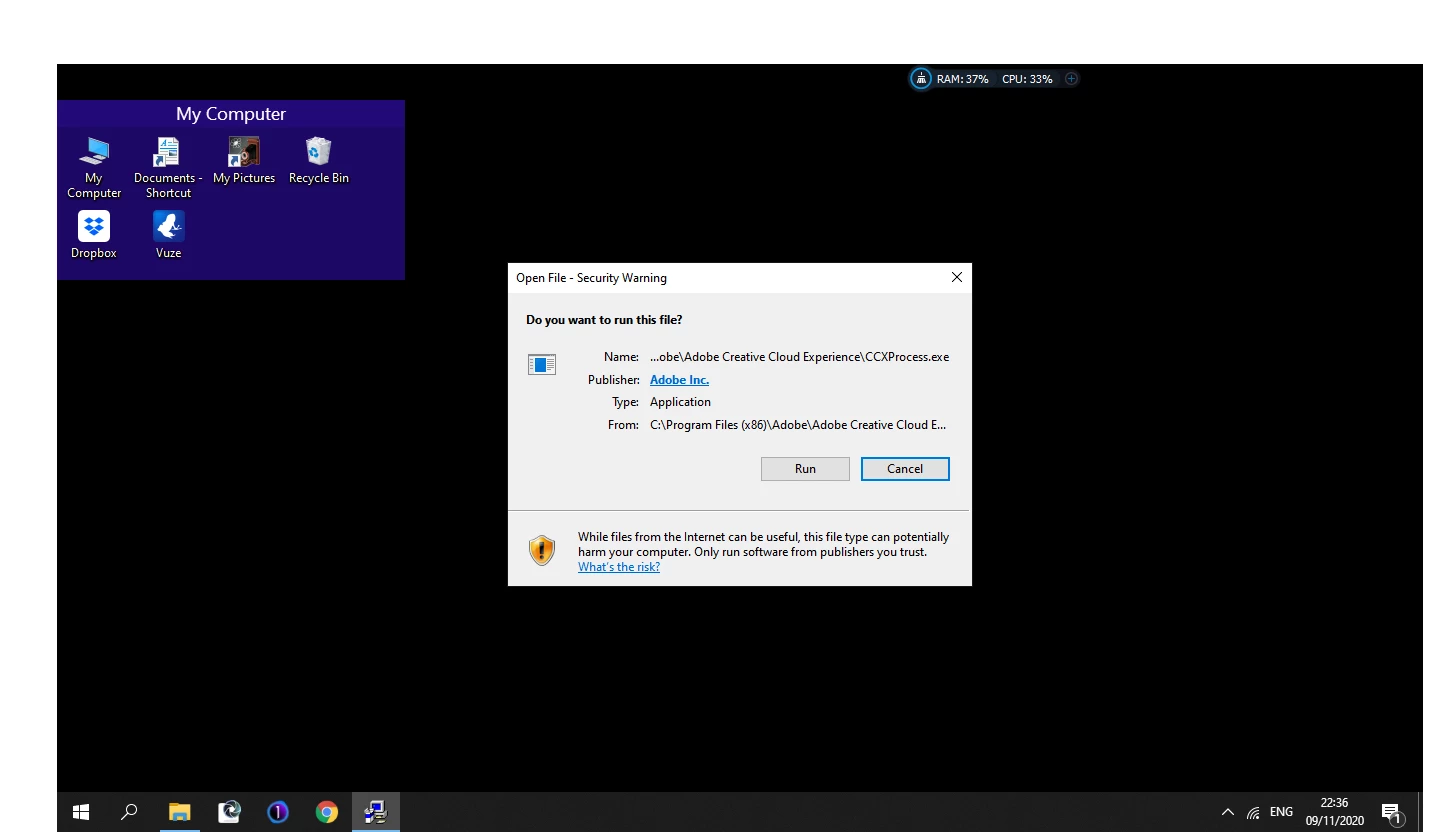1456x832 pixels.
Task: Select the My Computer desktop icon
Action: coord(94,168)
